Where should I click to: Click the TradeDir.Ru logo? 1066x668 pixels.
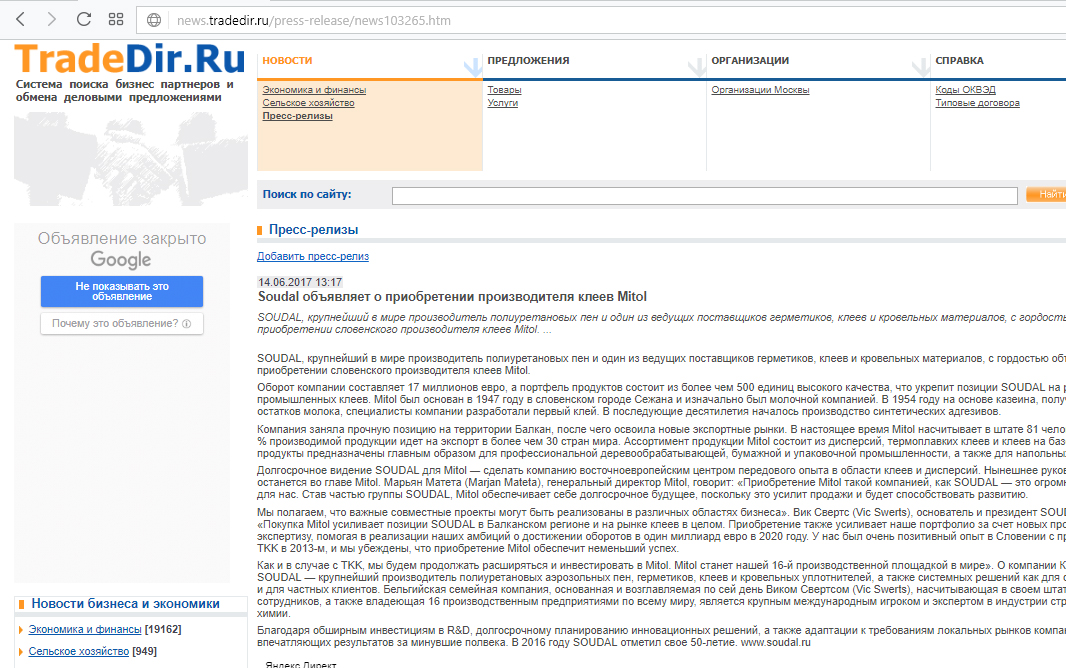point(129,58)
